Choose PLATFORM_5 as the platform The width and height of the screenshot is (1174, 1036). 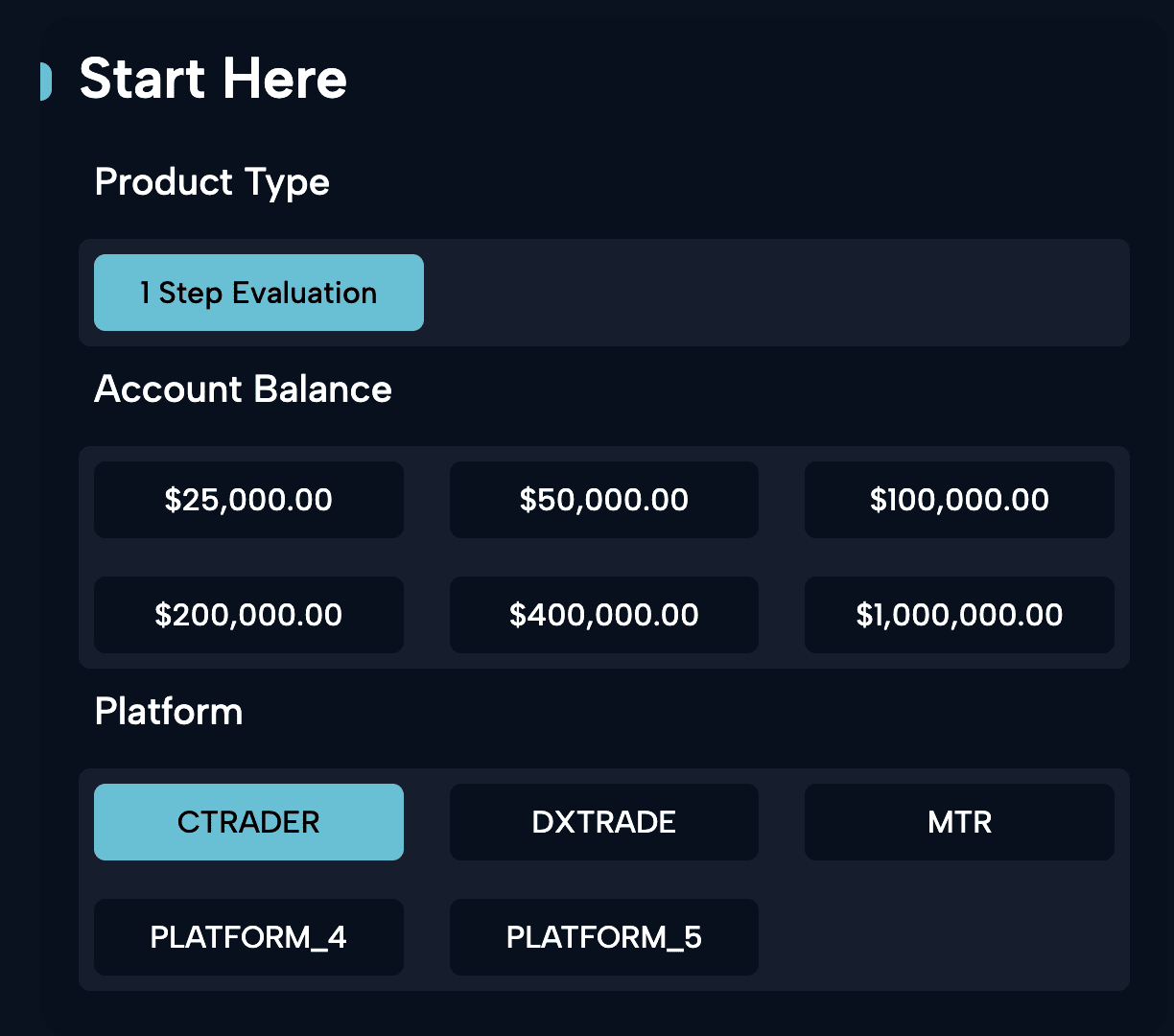(x=604, y=937)
